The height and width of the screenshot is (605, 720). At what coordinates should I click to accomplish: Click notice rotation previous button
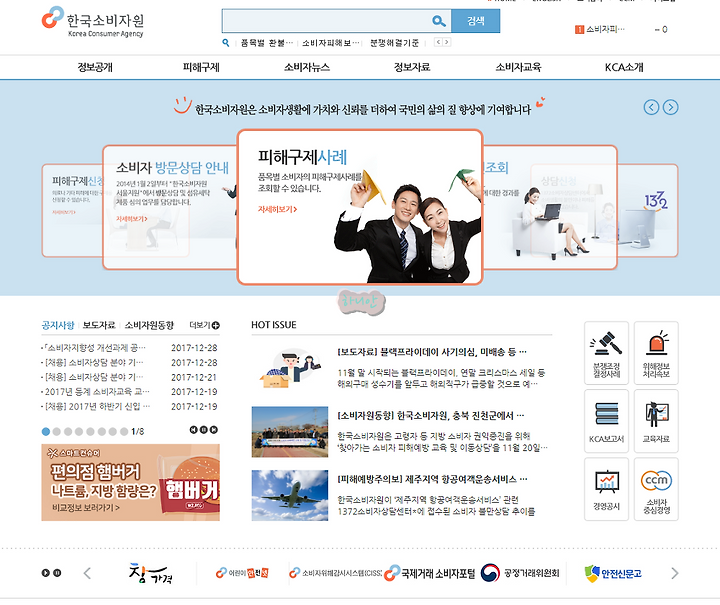(193, 430)
